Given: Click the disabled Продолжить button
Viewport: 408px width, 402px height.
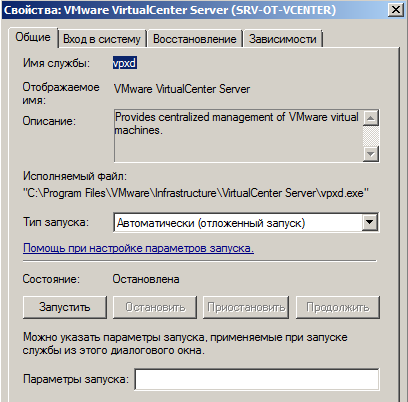Looking at the screenshot, I should [x=338, y=307].
